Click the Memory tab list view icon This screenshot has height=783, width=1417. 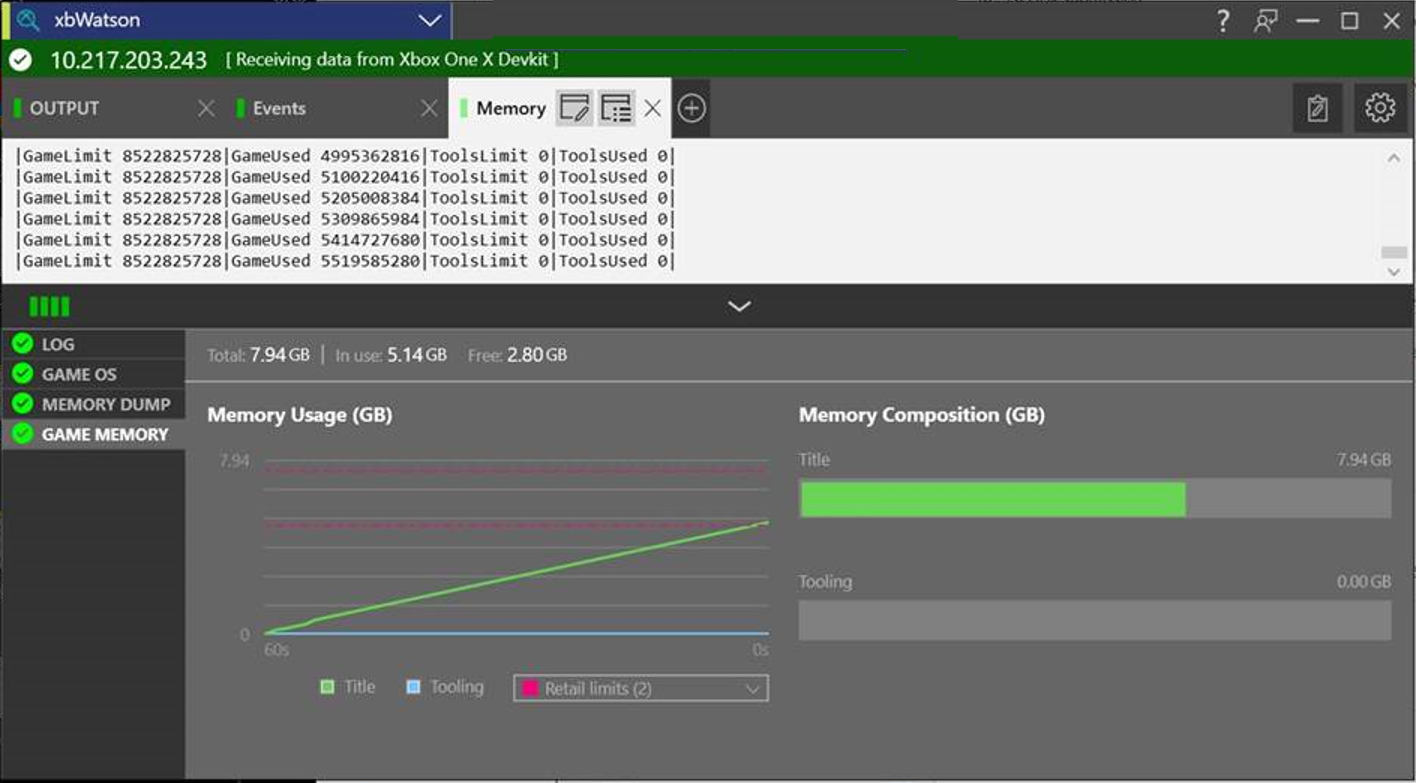pyautogui.click(x=616, y=108)
